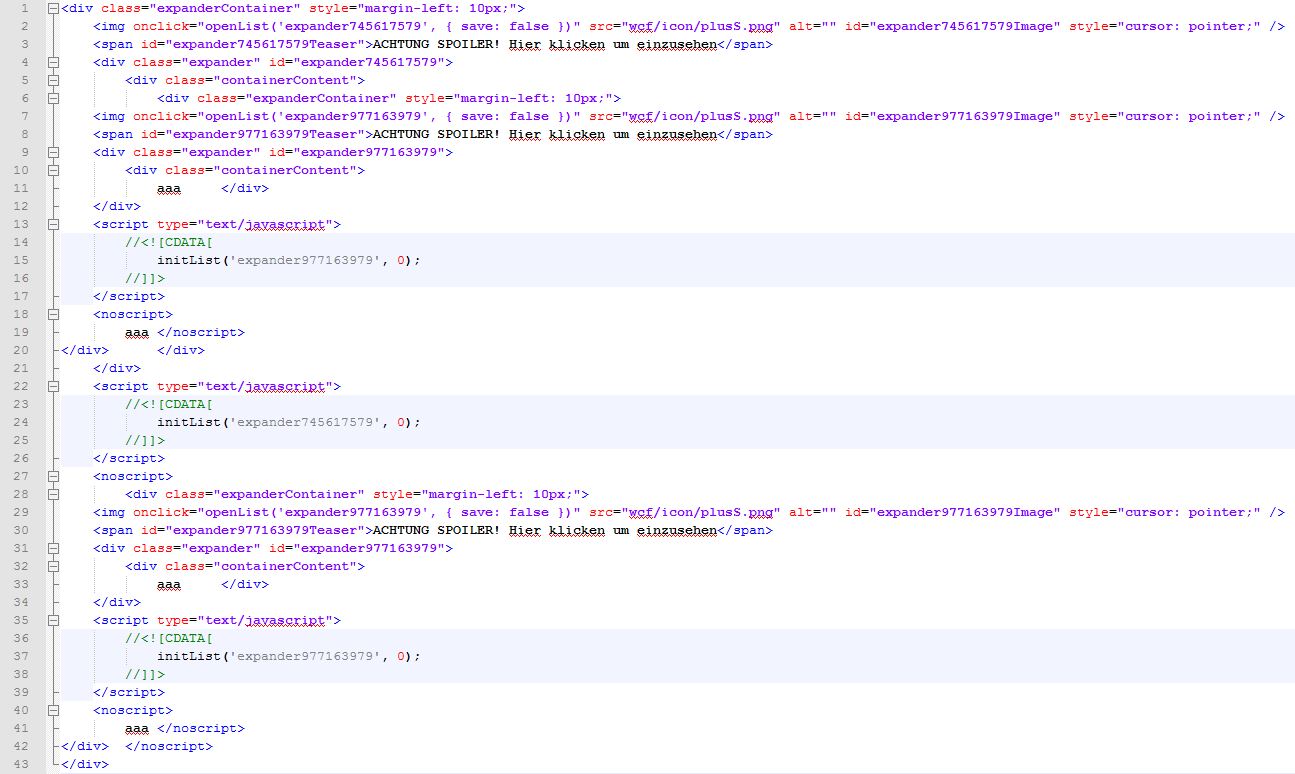
Task: Collapse the fold marker on line 1
Action: click(52, 8)
